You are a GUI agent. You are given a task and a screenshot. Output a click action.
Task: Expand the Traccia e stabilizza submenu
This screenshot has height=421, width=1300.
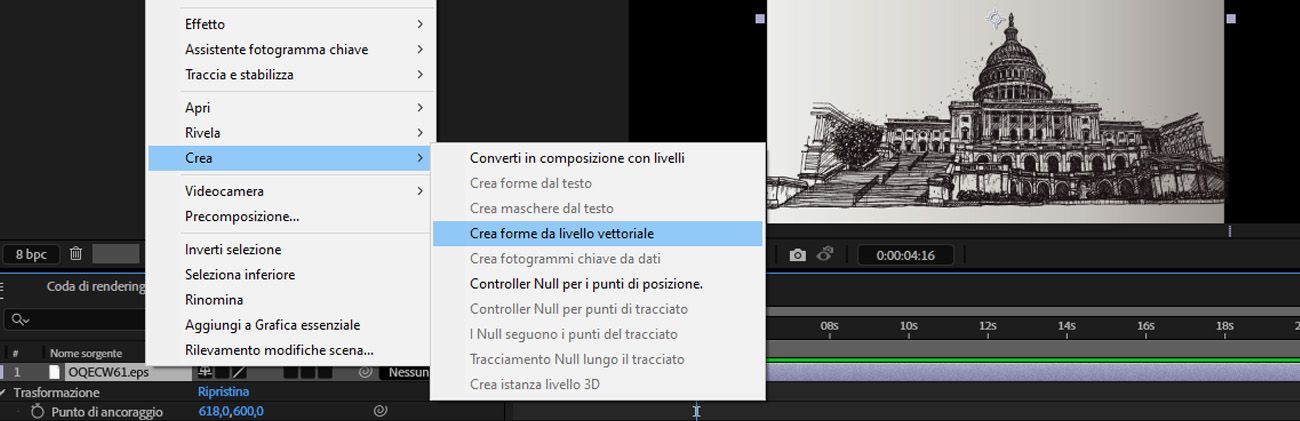click(291, 74)
